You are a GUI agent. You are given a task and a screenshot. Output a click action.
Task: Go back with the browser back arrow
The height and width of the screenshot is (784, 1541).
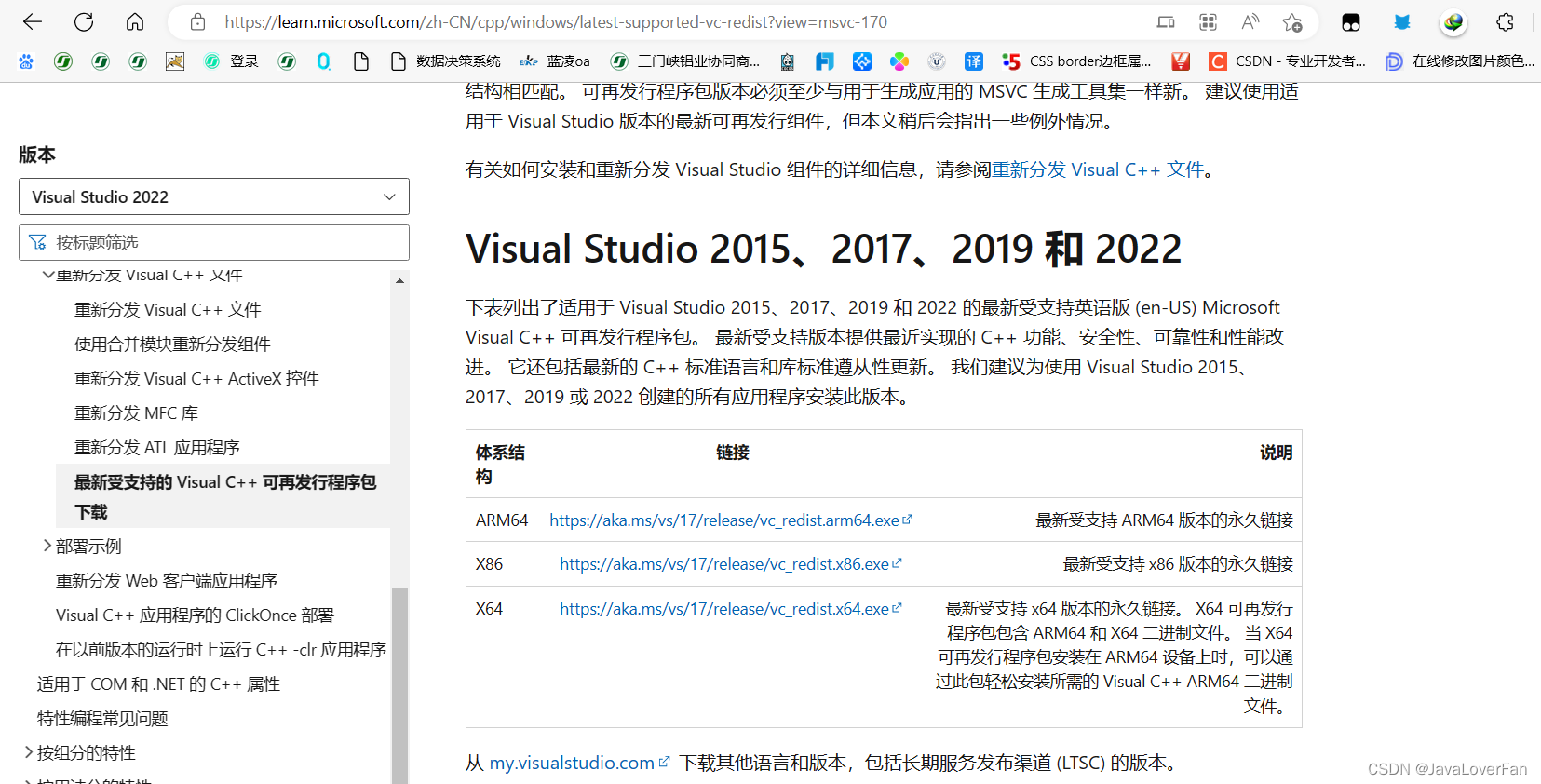tap(33, 21)
